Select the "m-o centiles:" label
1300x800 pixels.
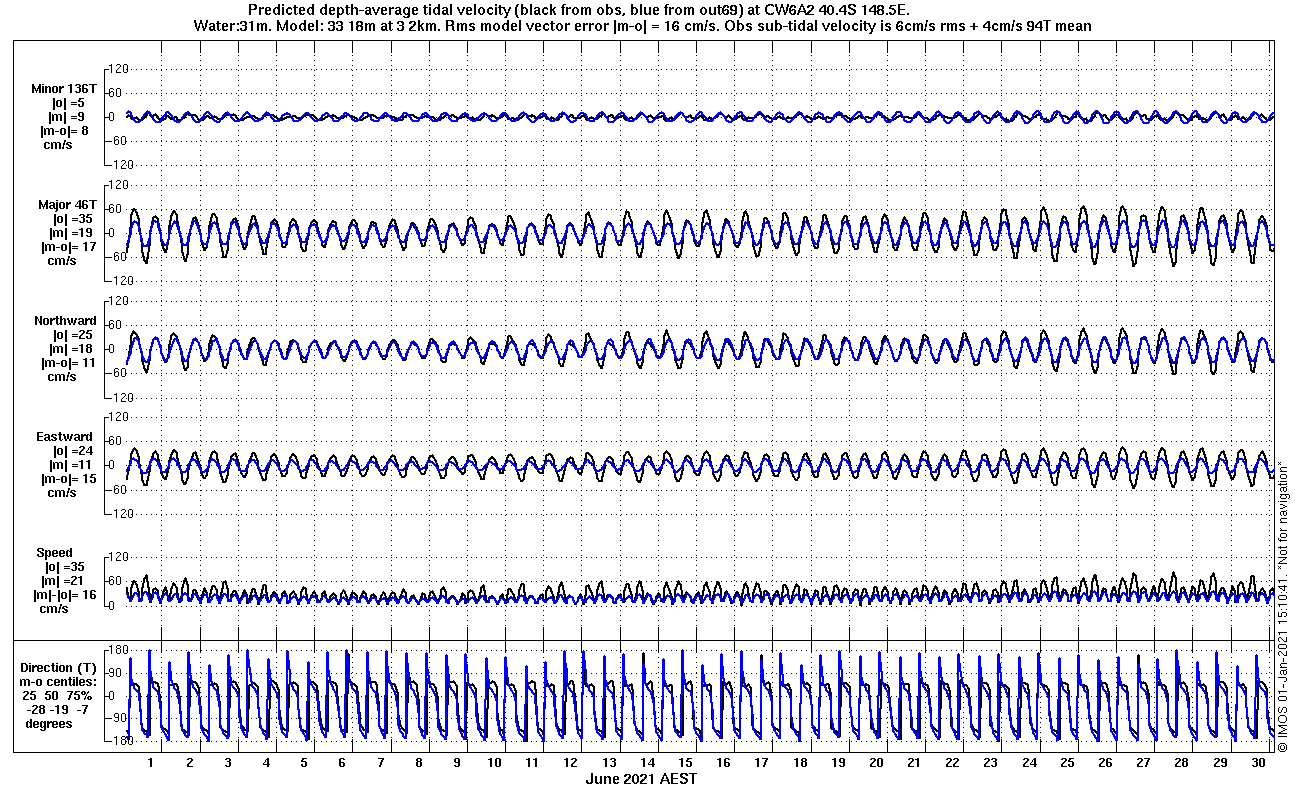point(59,681)
